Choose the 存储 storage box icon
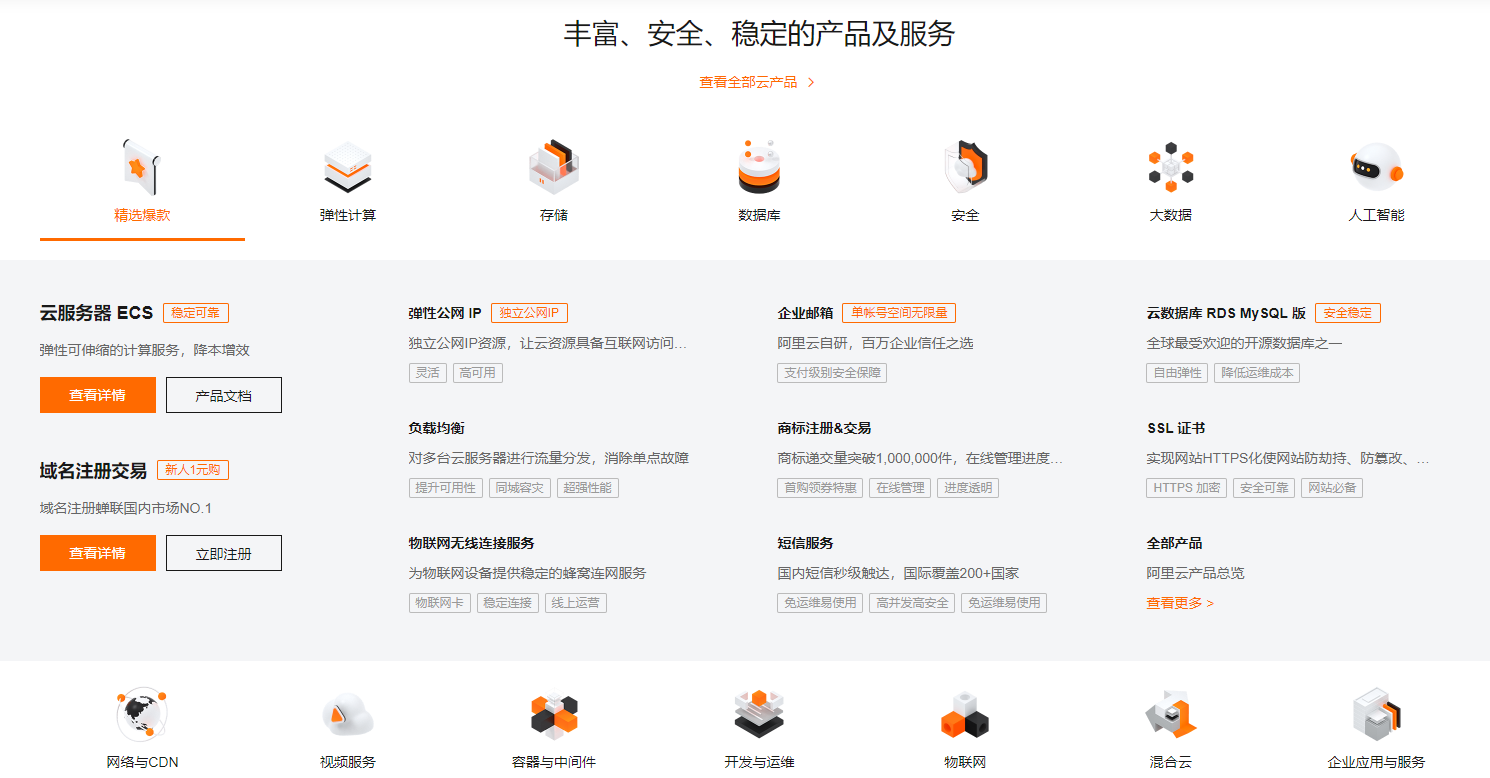The height and width of the screenshot is (778, 1490). 554,167
